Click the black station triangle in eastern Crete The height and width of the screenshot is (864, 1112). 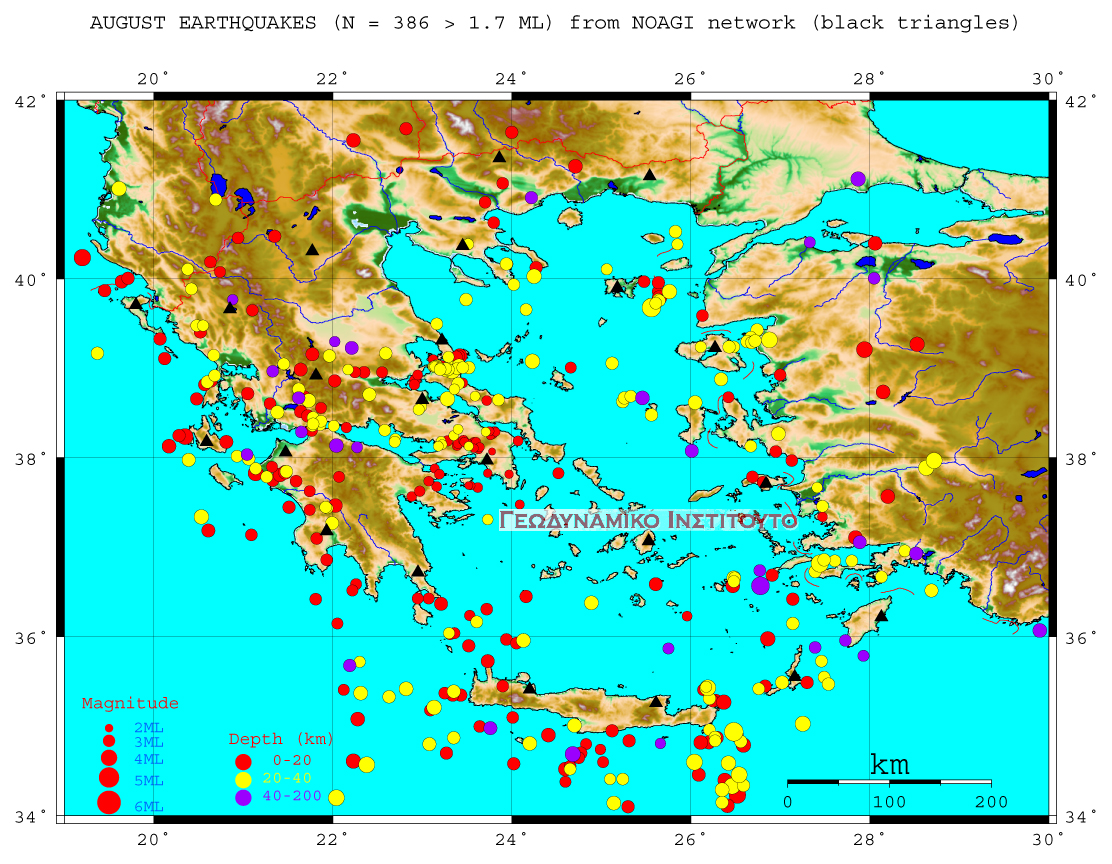click(x=656, y=702)
